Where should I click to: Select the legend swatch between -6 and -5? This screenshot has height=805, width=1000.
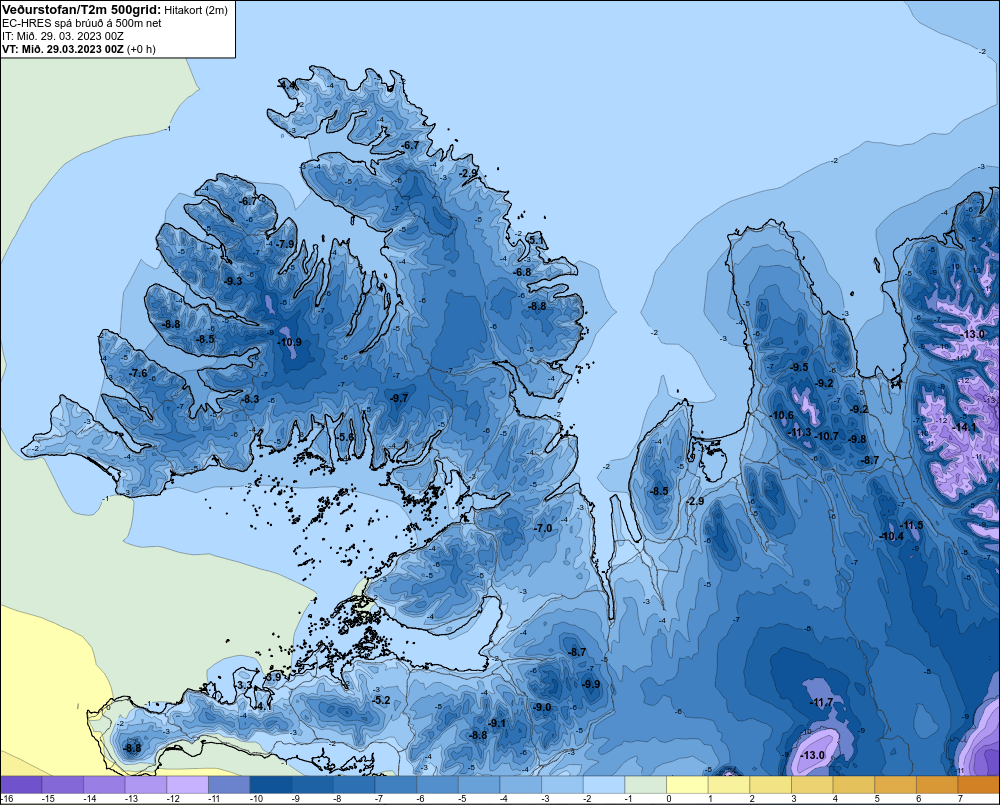click(x=438, y=785)
